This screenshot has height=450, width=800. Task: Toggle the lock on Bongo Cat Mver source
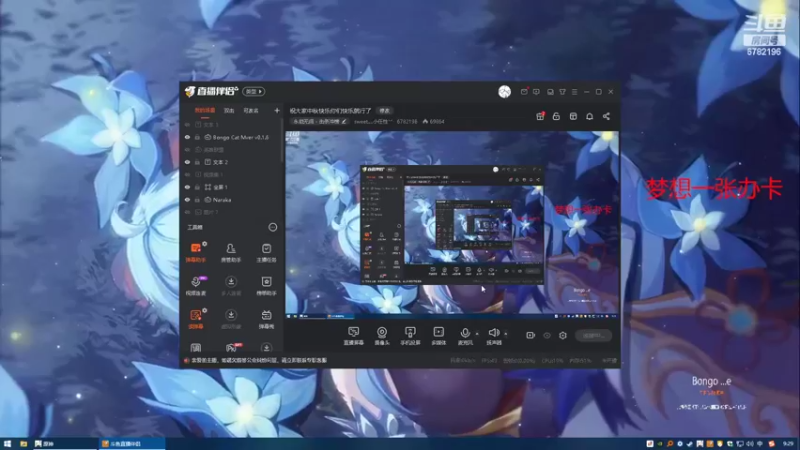[197, 137]
